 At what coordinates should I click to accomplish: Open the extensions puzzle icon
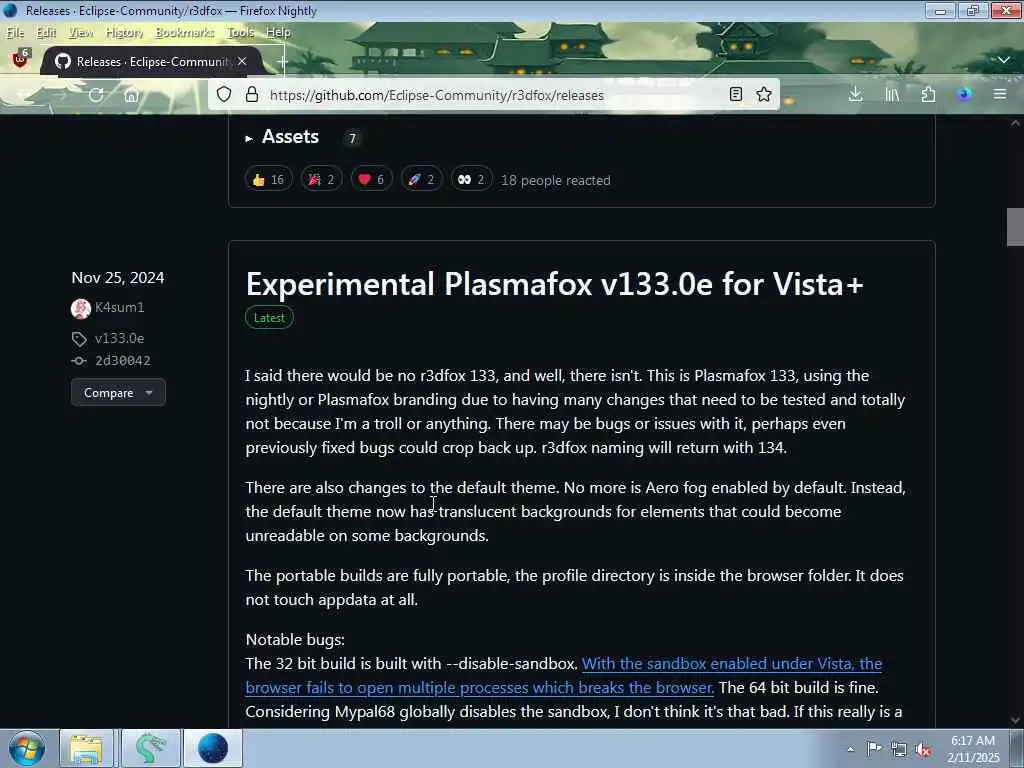(928, 95)
